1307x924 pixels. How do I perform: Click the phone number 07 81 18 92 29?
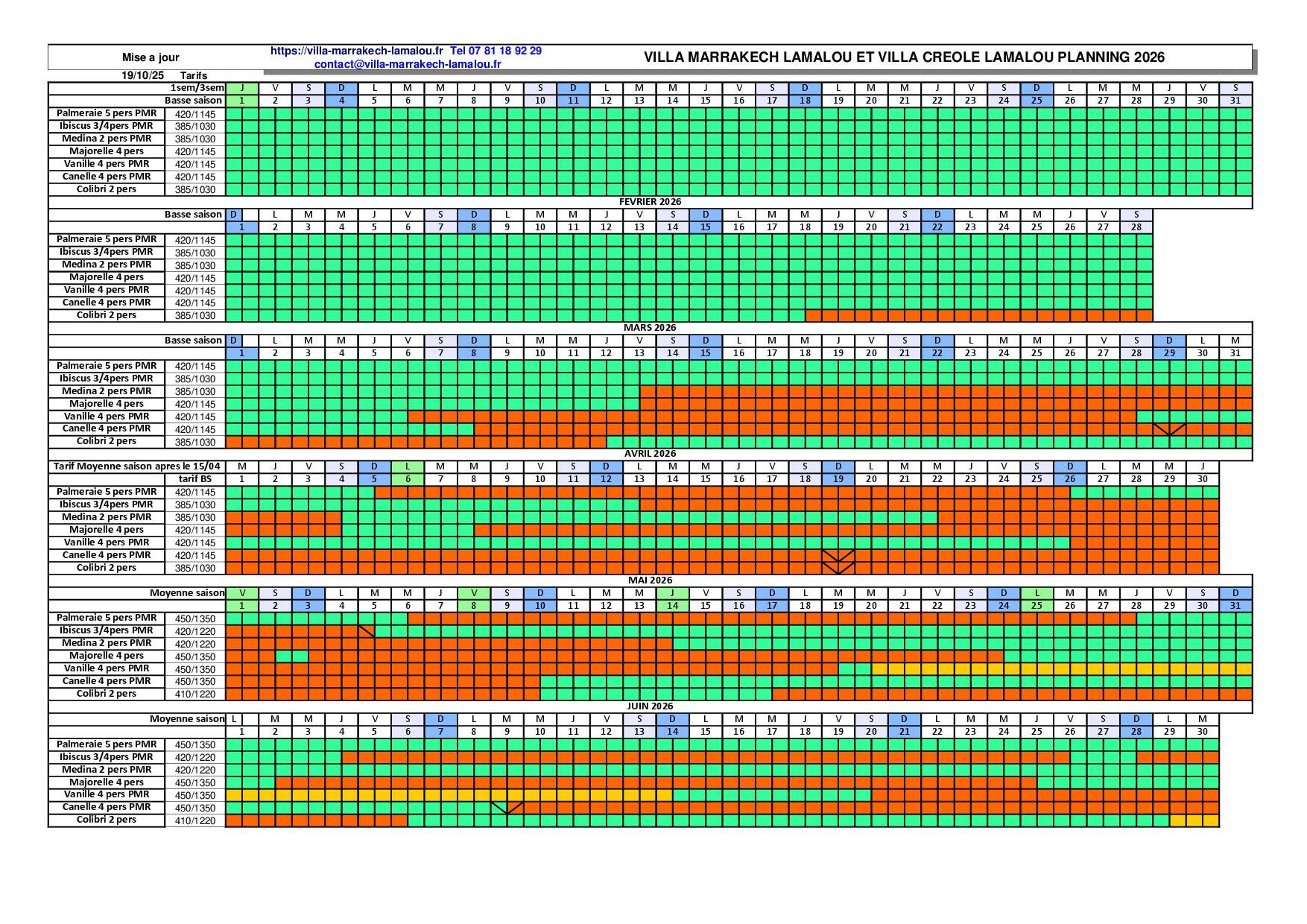(x=496, y=51)
